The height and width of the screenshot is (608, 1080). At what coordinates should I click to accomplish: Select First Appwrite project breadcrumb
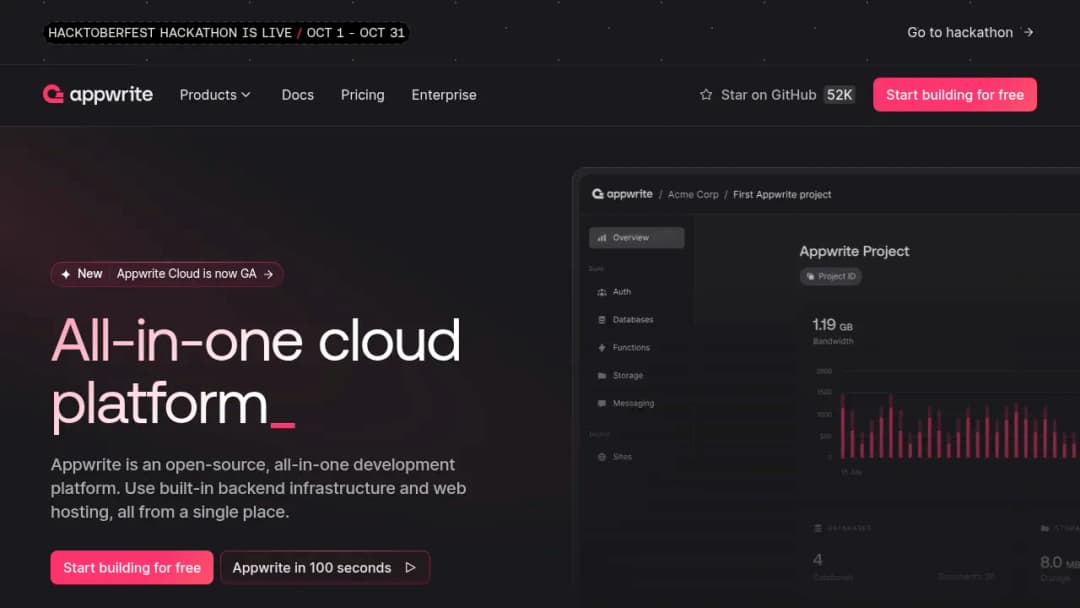coord(782,195)
